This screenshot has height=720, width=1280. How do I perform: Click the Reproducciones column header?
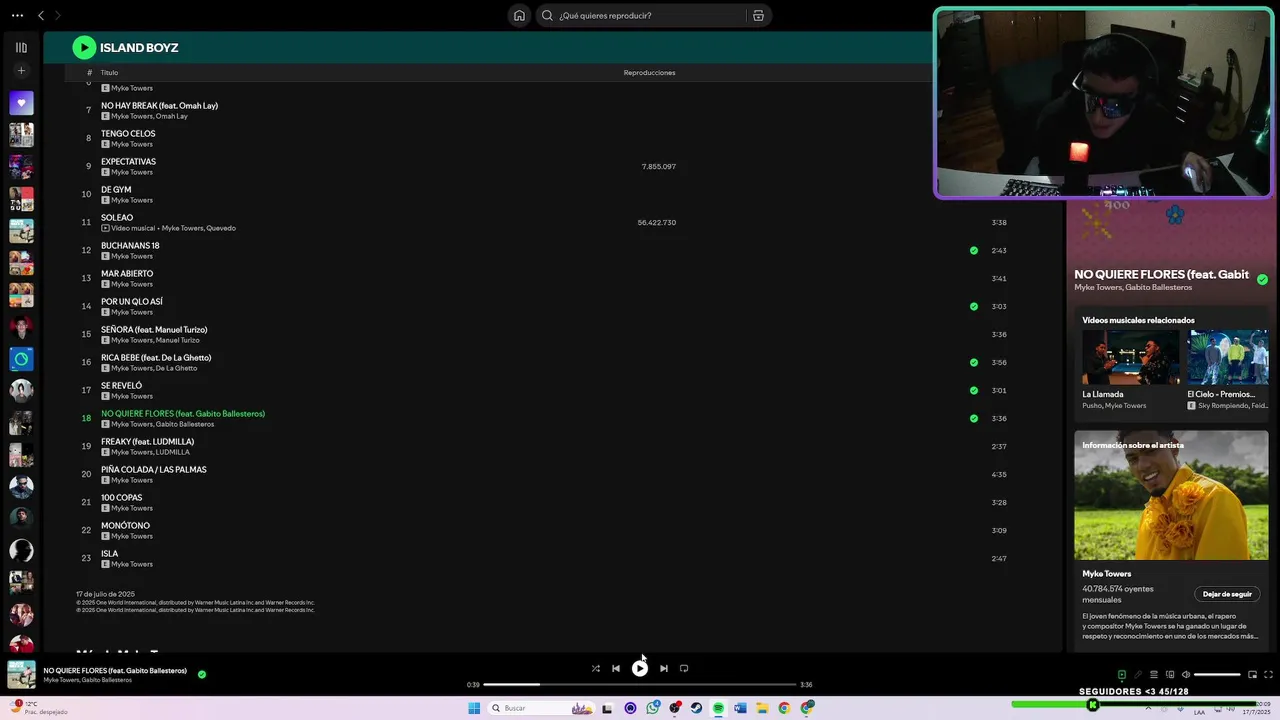[x=649, y=72]
